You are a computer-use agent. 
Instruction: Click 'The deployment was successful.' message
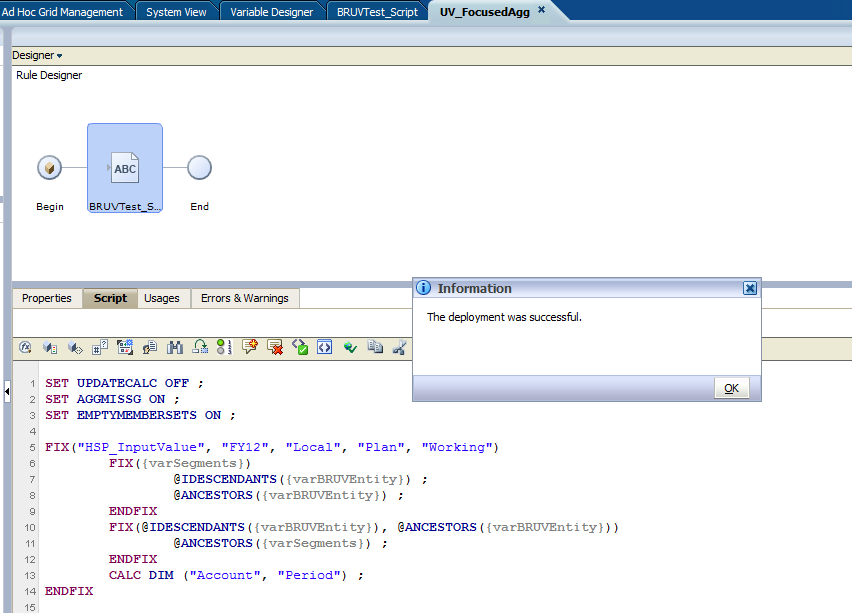pyautogui.click(x=504, y=317)
